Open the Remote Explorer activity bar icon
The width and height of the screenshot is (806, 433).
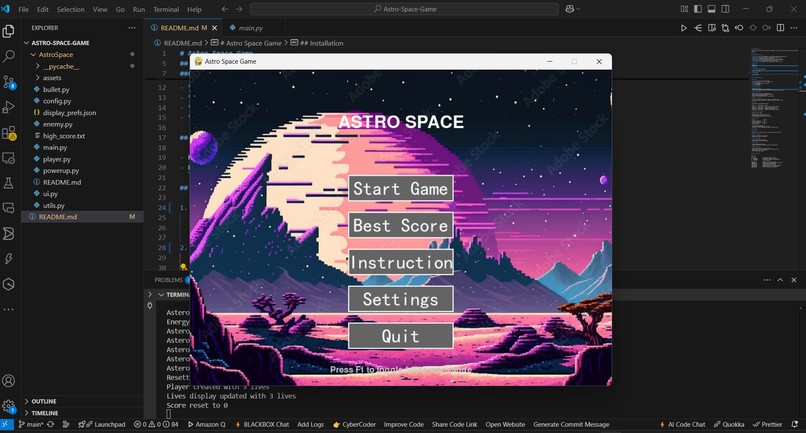tap(8, 158)
